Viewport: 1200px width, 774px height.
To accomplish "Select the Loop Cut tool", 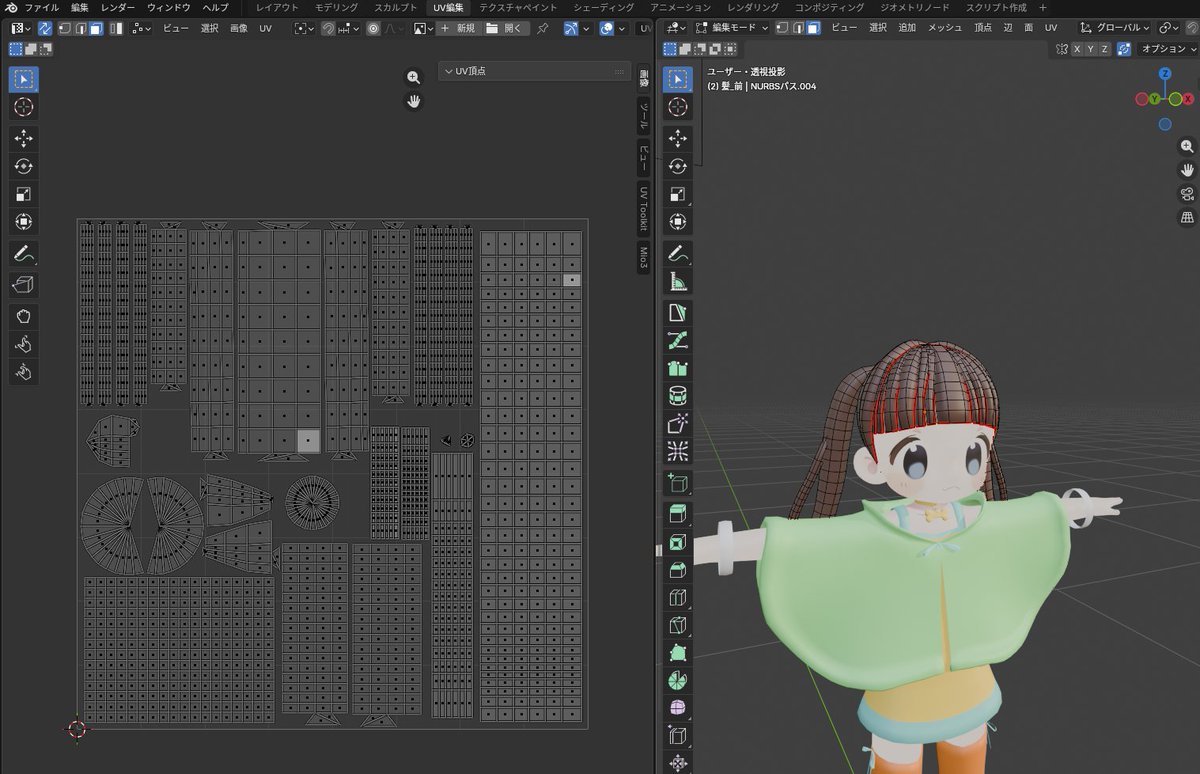I will point(678,599).
